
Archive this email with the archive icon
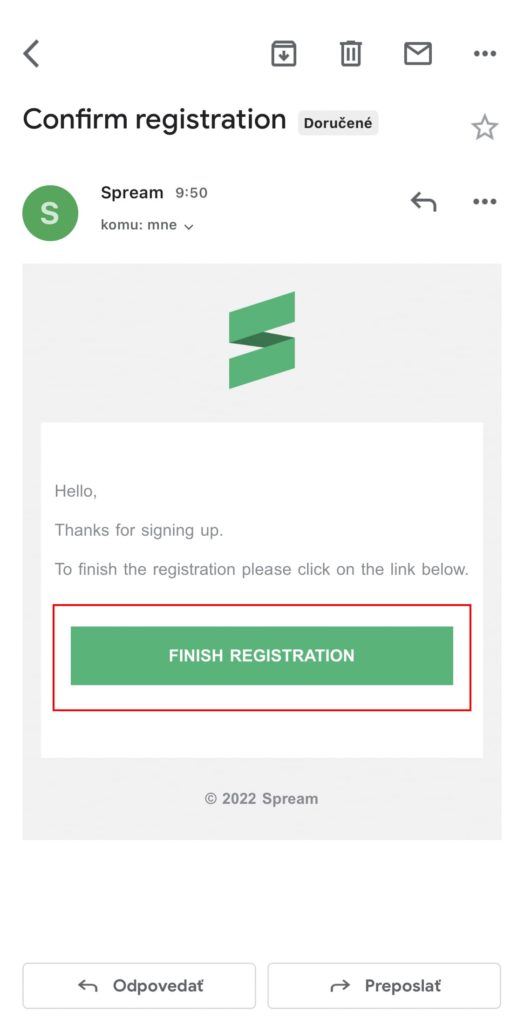(x=284, y=54)
